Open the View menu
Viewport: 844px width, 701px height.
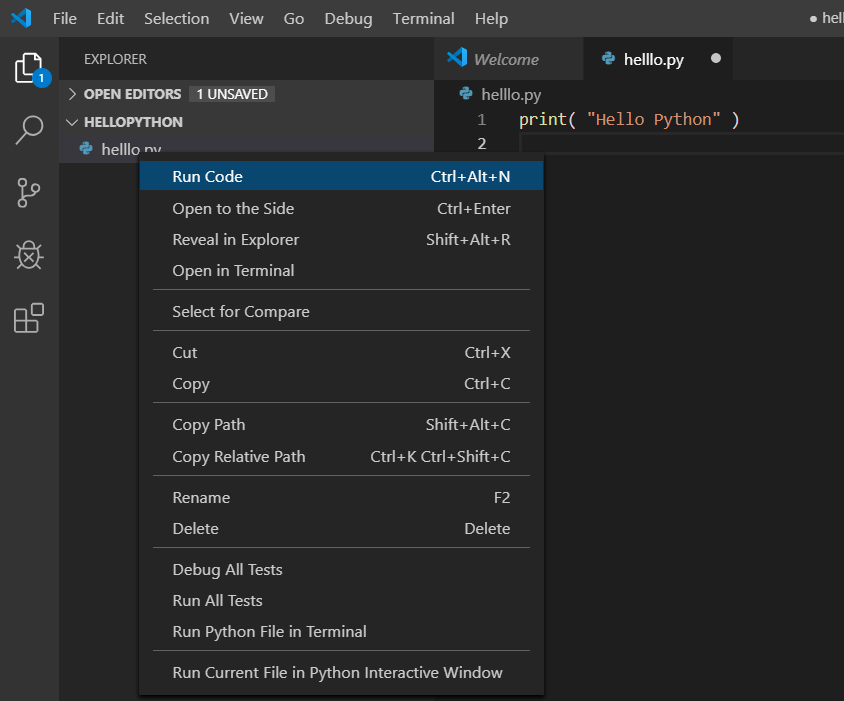tap(246, 18)
